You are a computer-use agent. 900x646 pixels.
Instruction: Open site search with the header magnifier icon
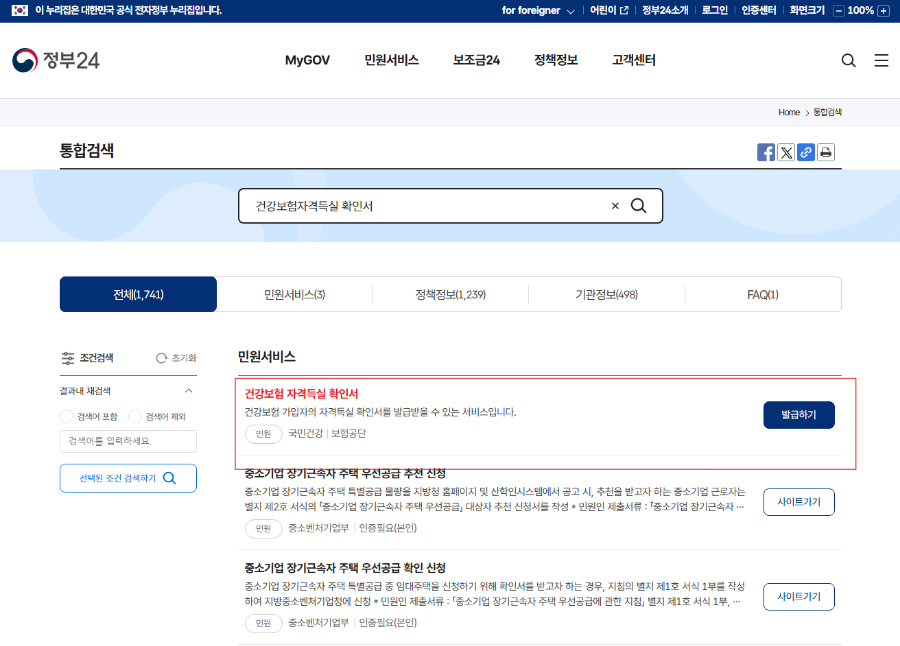tap(848, 60)
